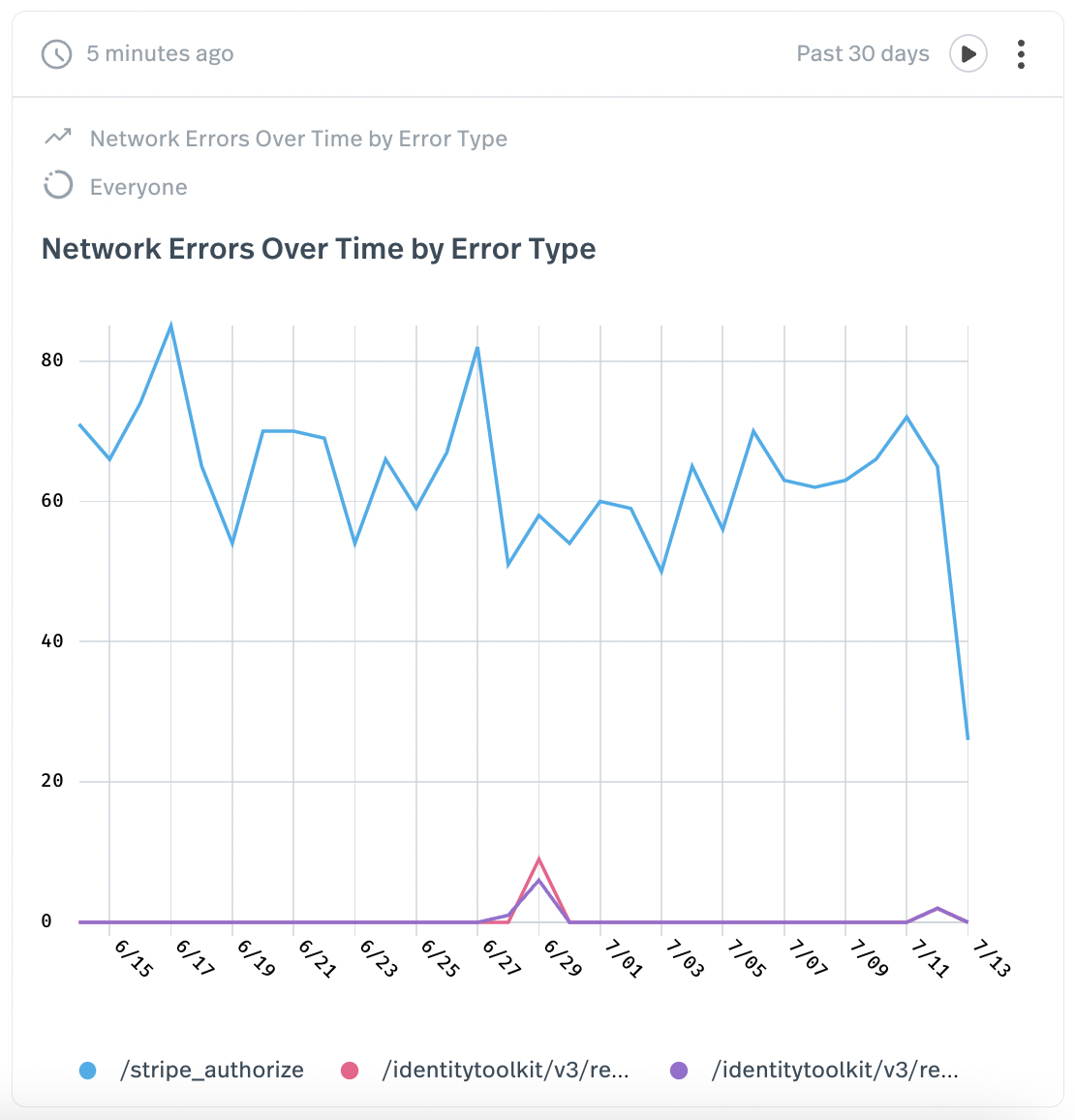This screenshot has width=1075, height=1120.
Task: Click the 7/13 x-axis date label
Action: coord(990,957)
